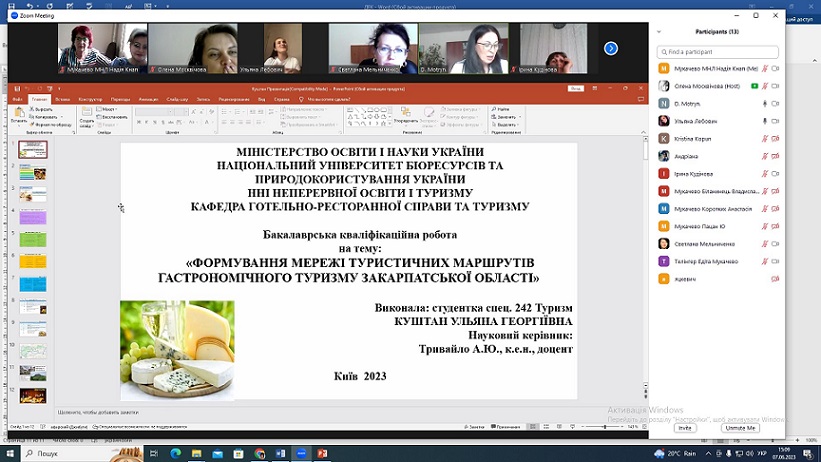Open Google Chrome from the taskbar
Viewport: 821px width, 462px height.
point(259,453)
